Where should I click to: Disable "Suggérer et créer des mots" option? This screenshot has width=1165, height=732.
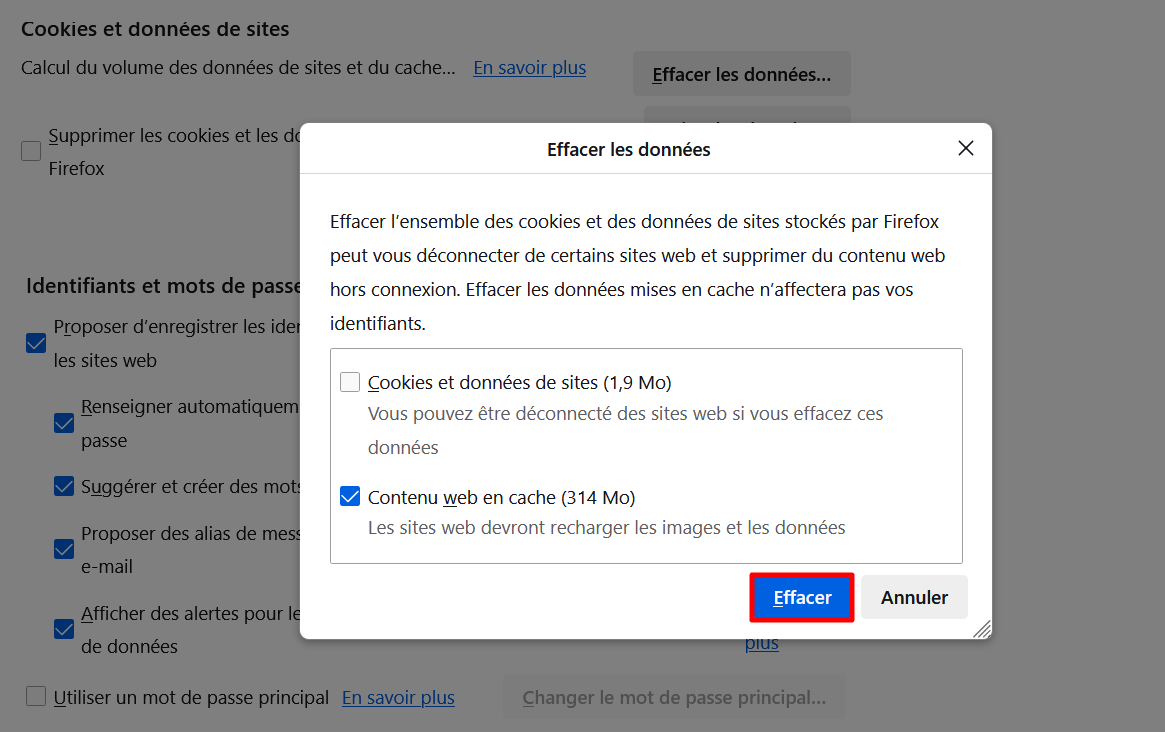63,486
